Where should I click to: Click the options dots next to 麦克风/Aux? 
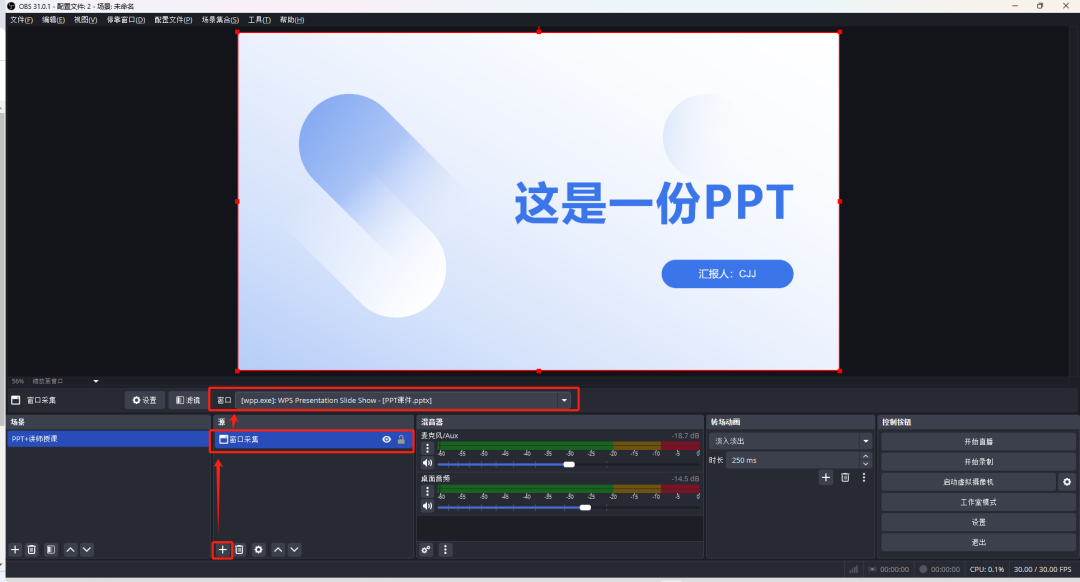pyautogui.click(x=427, y=447)
